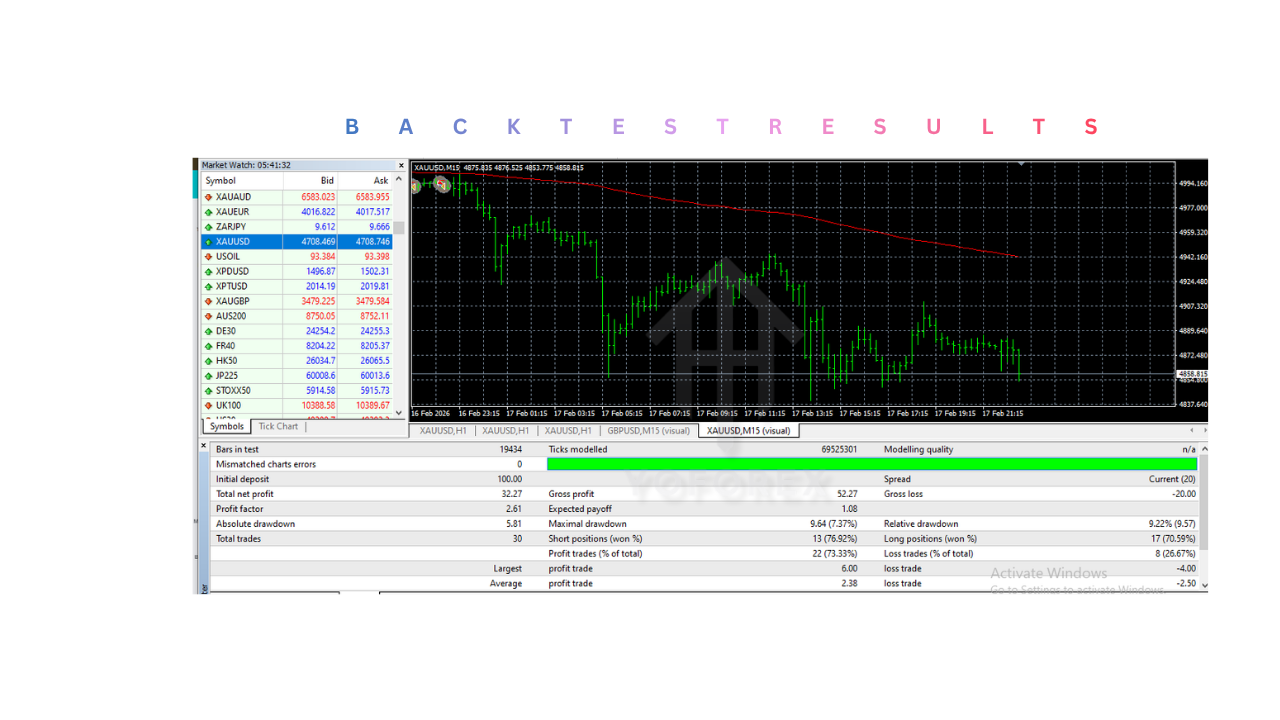Select the red arrow icon next to USOIL

tap(207, 256)
